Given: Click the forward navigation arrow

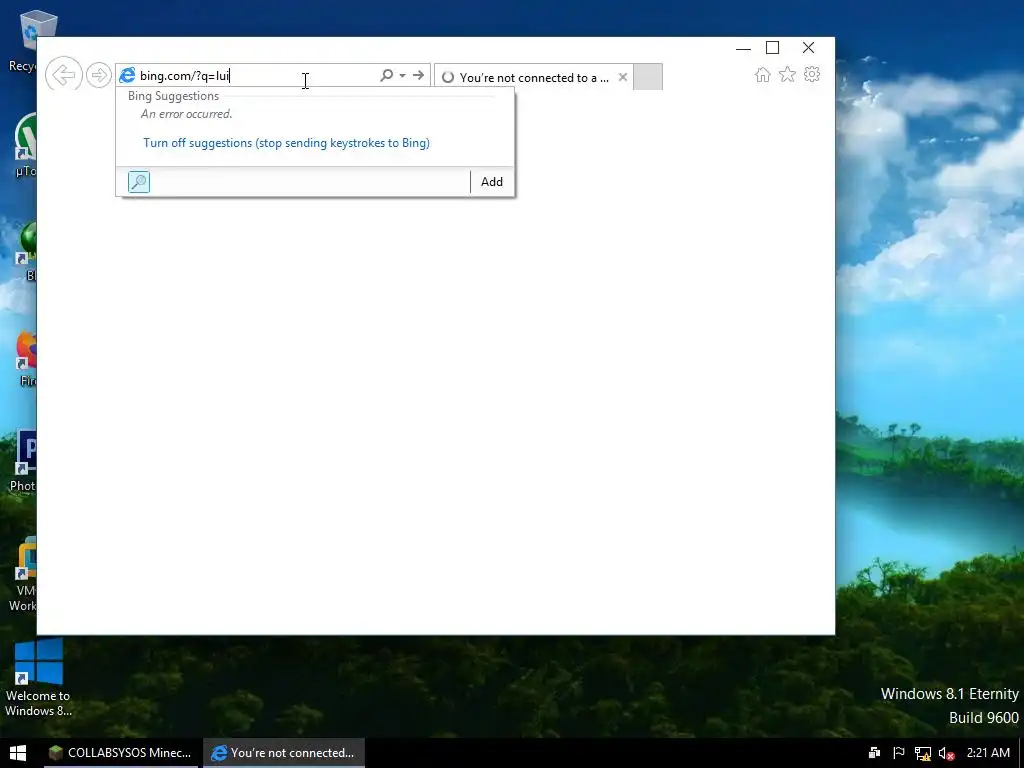Looking at the screenshot, I should (x=99, y=75).
